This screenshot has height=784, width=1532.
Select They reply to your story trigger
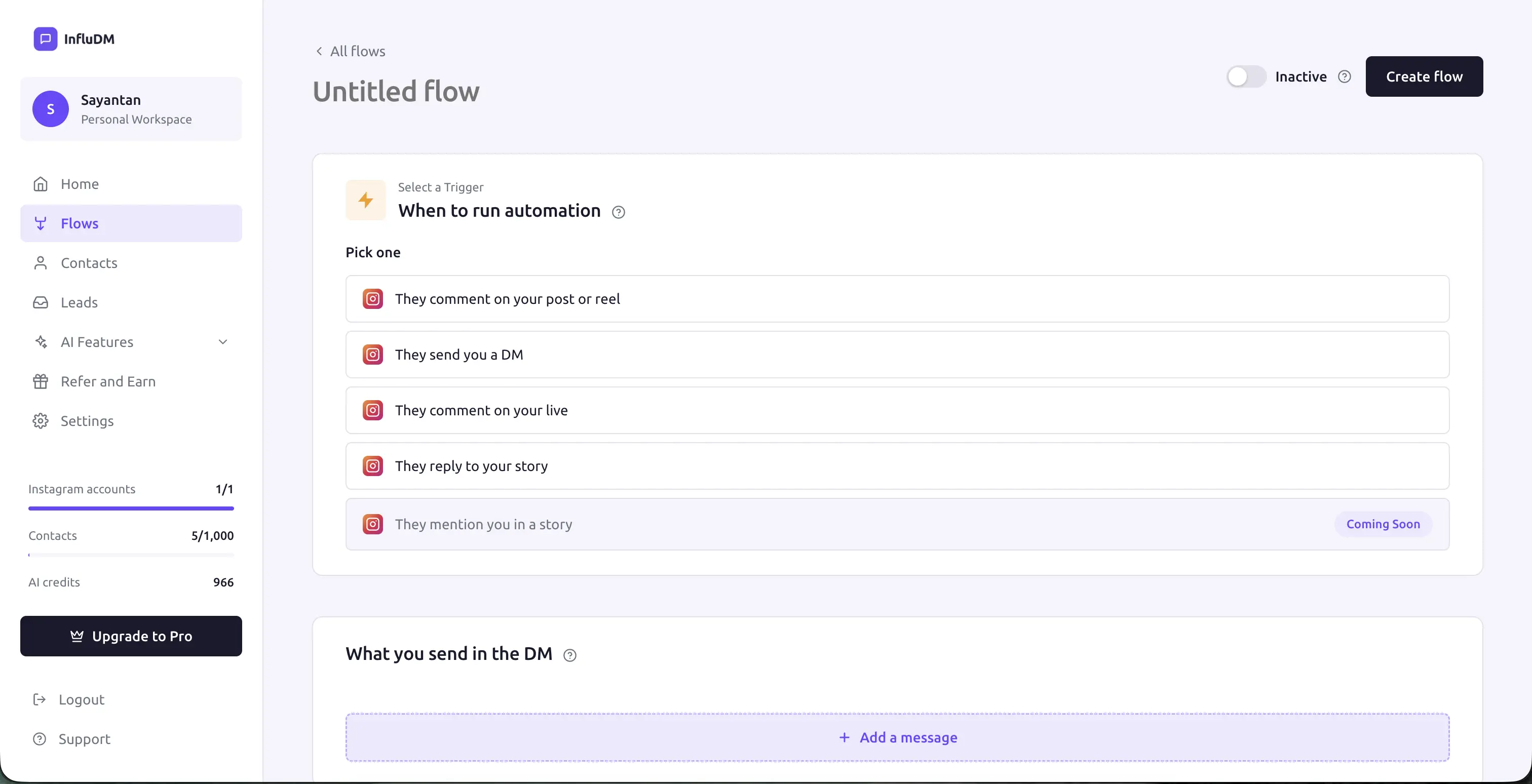point(897,466)
